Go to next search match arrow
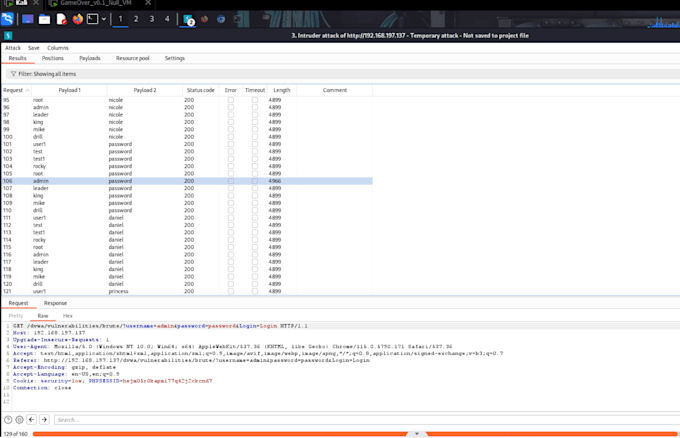The width and height of the screenshot is (680, 438). 44,420
